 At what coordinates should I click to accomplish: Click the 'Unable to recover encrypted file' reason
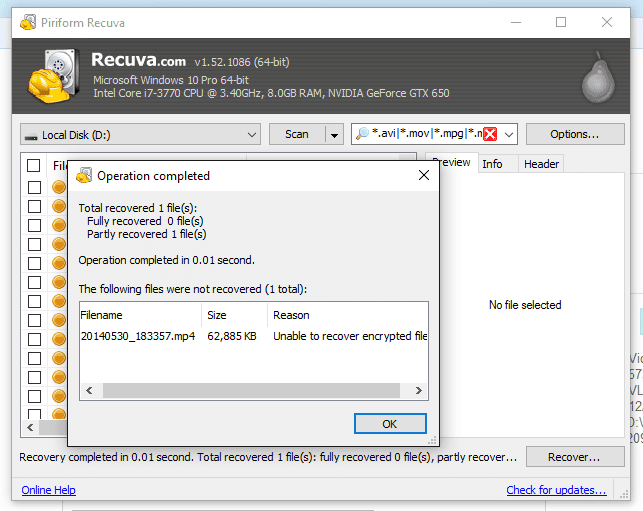coord(350,336)
